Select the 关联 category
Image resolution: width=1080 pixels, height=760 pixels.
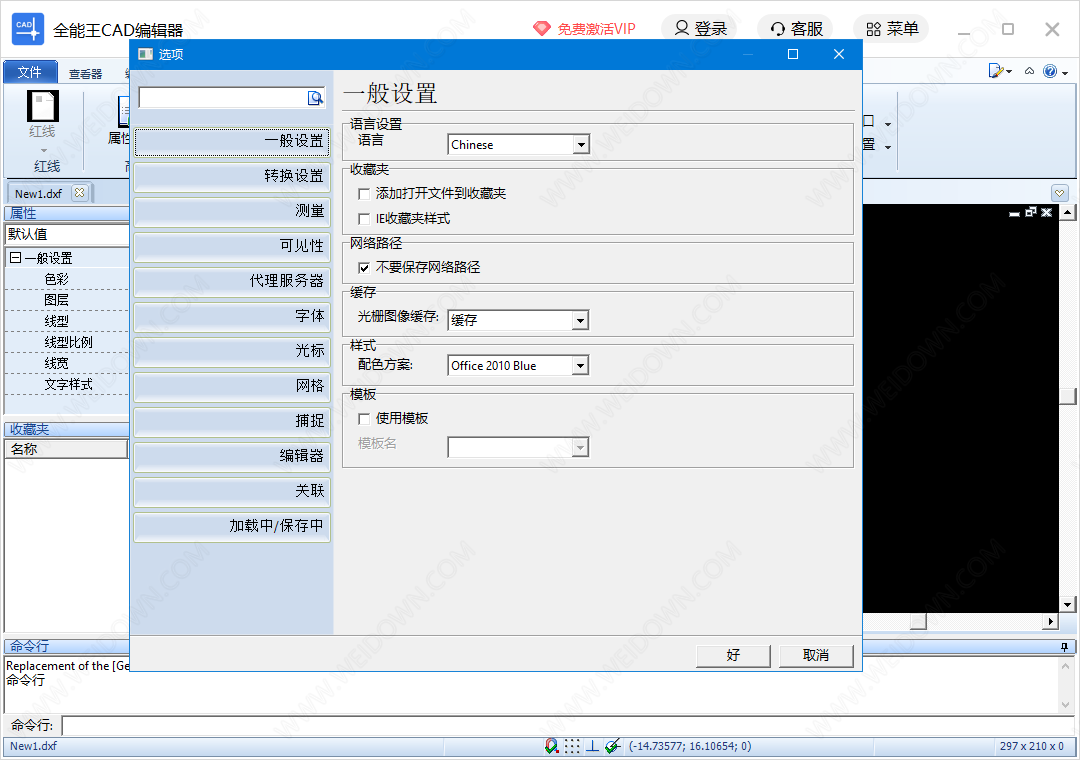pos(232,491)
